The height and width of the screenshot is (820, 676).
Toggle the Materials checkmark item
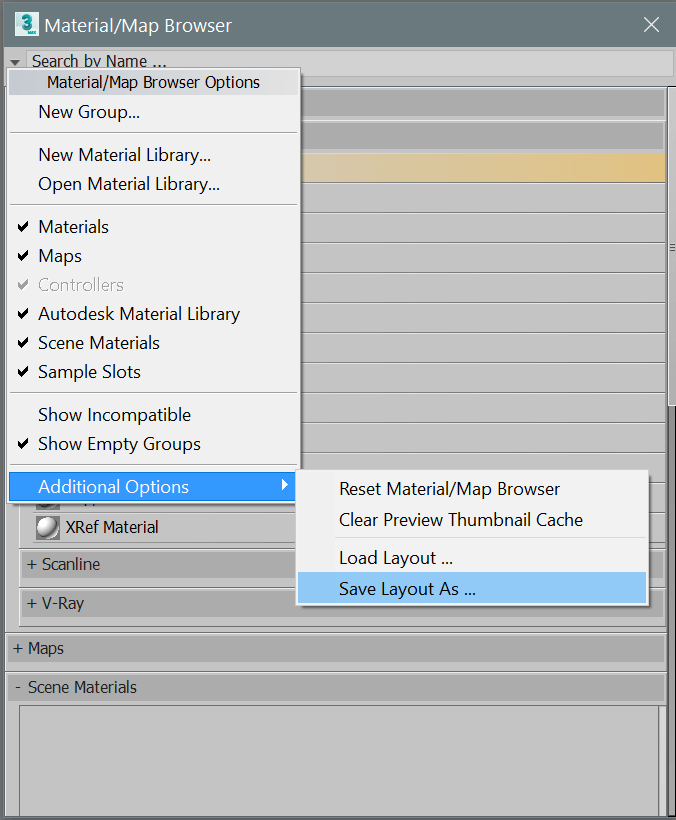154,227
